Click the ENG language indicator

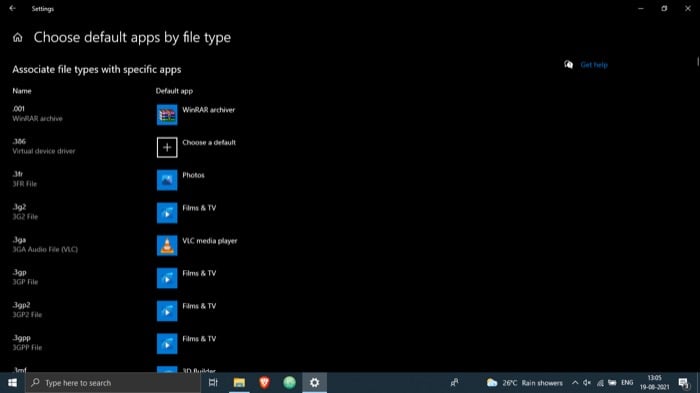point(627,383)
